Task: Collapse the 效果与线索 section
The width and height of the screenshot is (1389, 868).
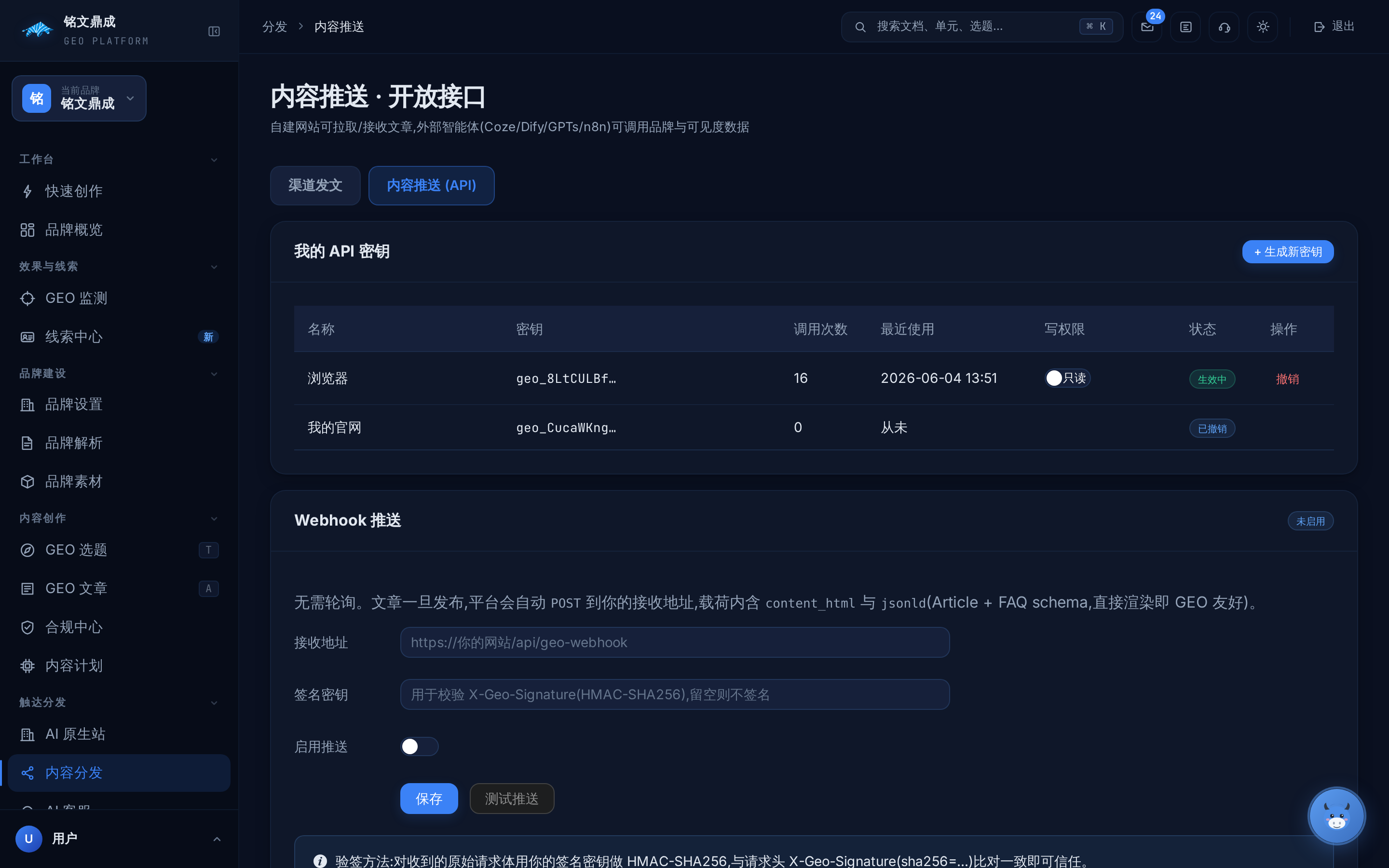Action: 214,266
